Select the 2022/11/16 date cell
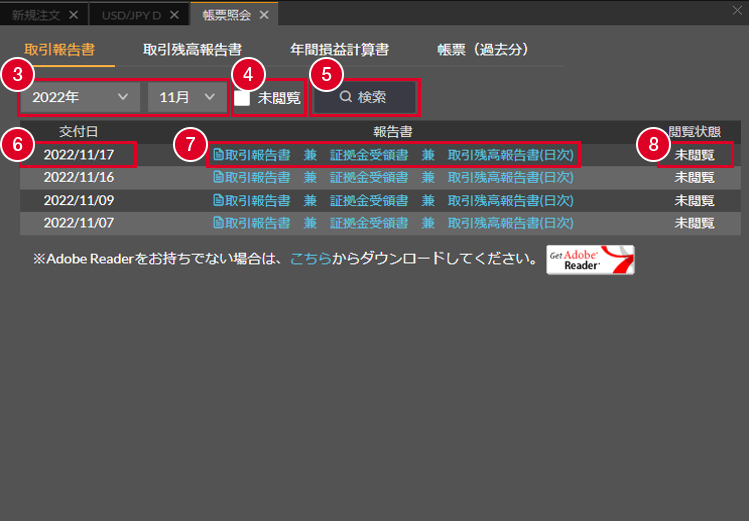749x521 pixels. coord(79,178)
